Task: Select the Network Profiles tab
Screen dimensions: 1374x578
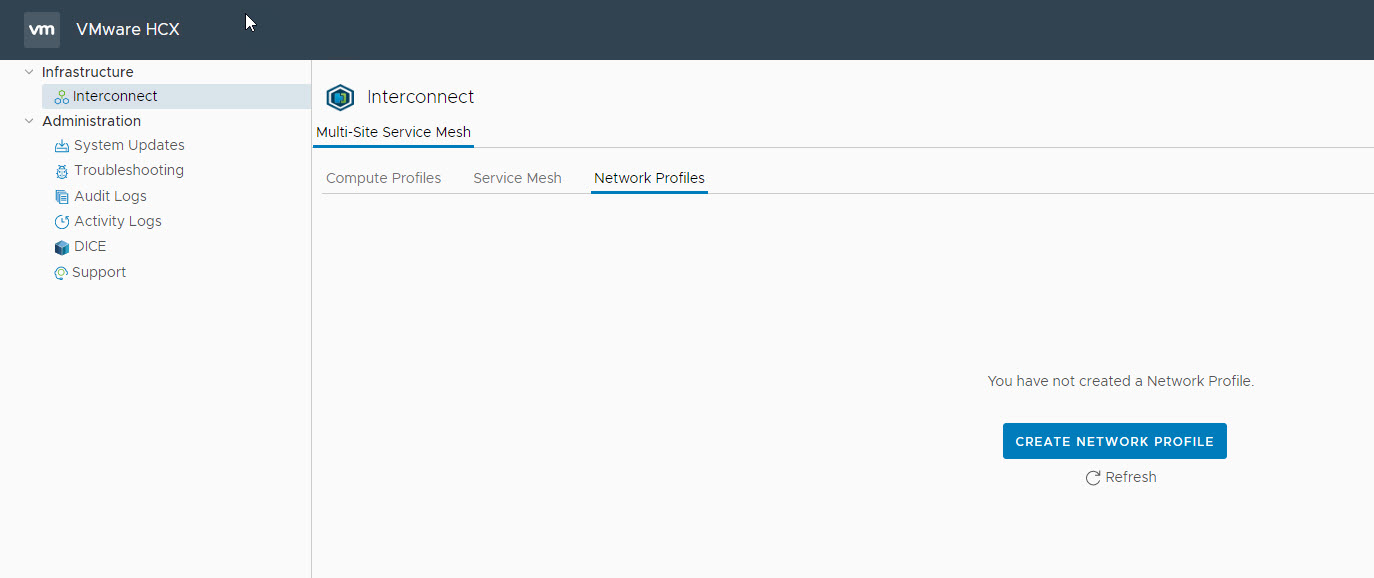Action: (x=649, y=178)
